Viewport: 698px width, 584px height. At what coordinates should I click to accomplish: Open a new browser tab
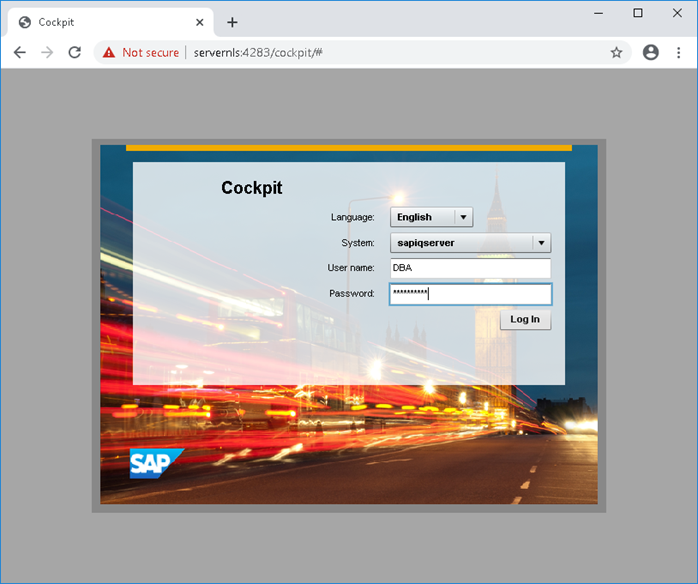tap(232, 22)
